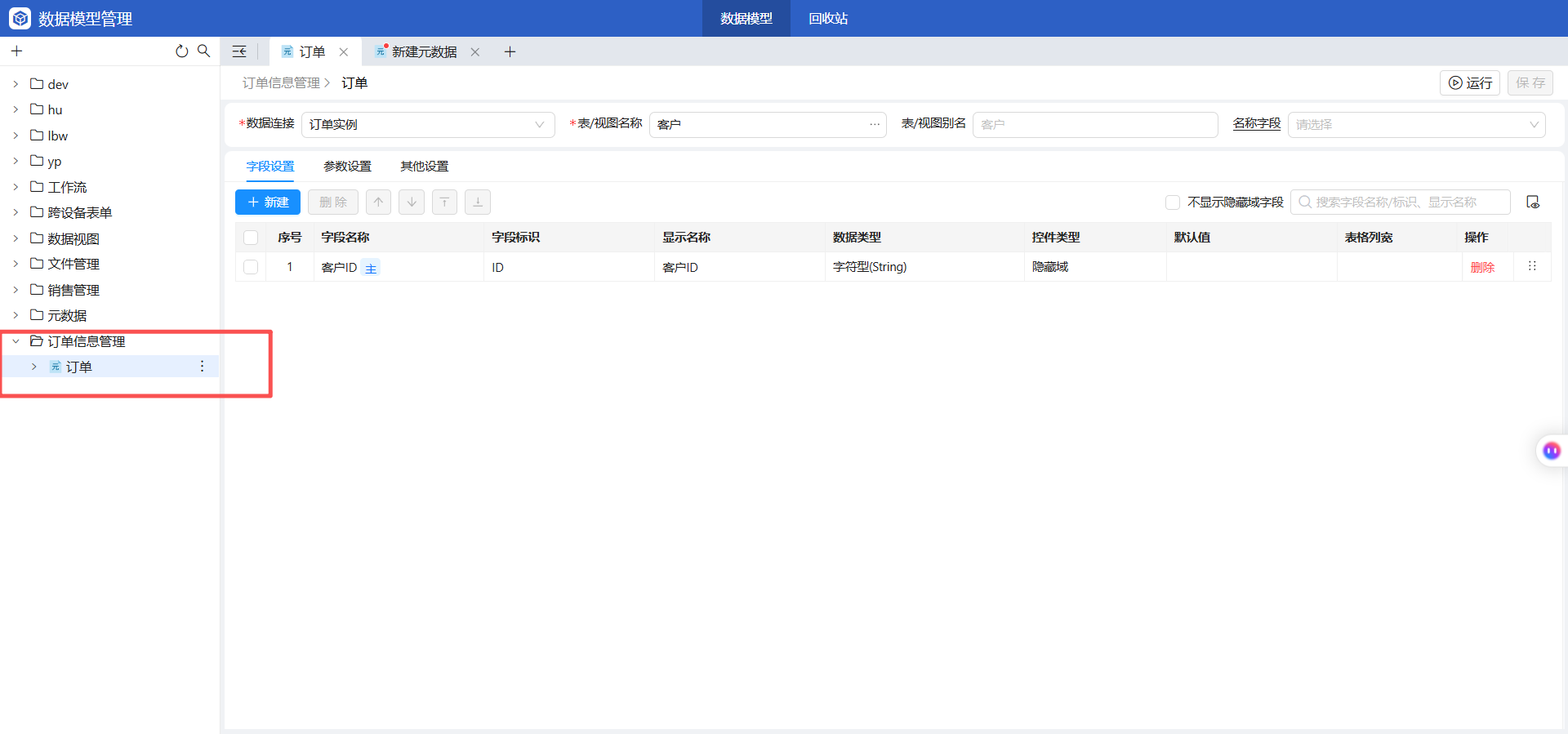Viewport: 1568px width, 734px height.
Task: Click the 主 primary key badge
Action: [x=371, y=268]
